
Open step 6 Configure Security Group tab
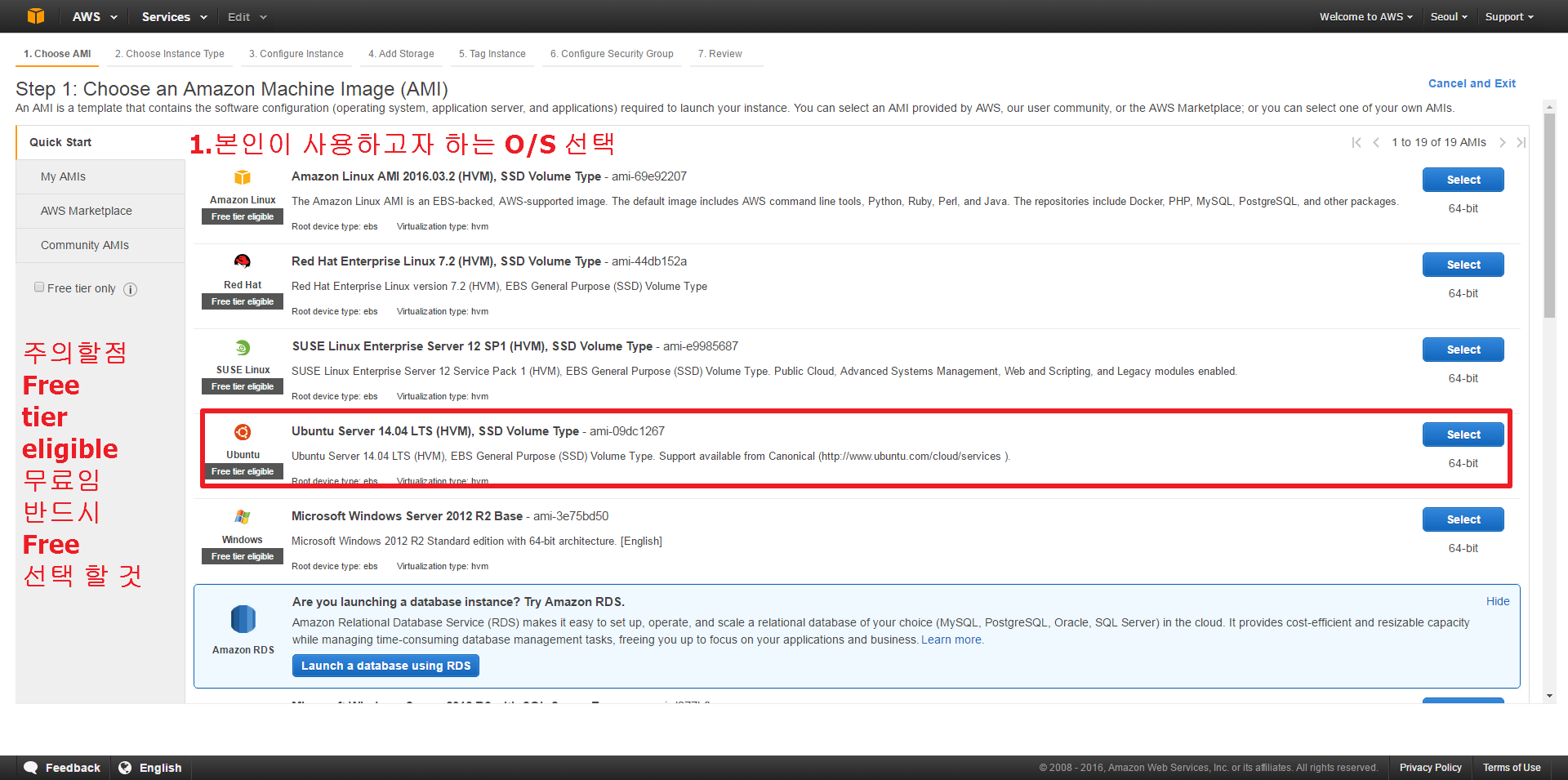tap(612, 54)
